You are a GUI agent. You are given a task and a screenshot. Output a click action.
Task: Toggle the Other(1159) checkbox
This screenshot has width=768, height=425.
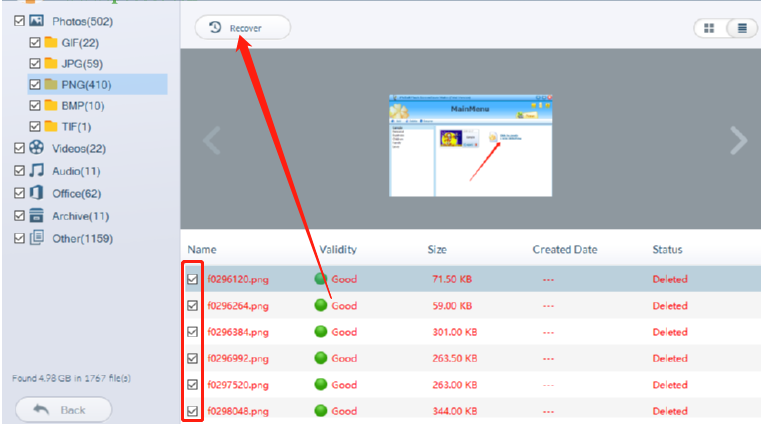pyautogui.click(x=19, y=238)
